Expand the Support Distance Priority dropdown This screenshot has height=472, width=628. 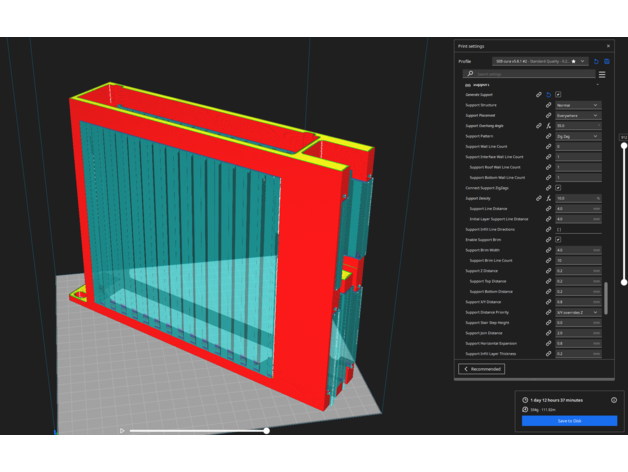tap(578, 312)
